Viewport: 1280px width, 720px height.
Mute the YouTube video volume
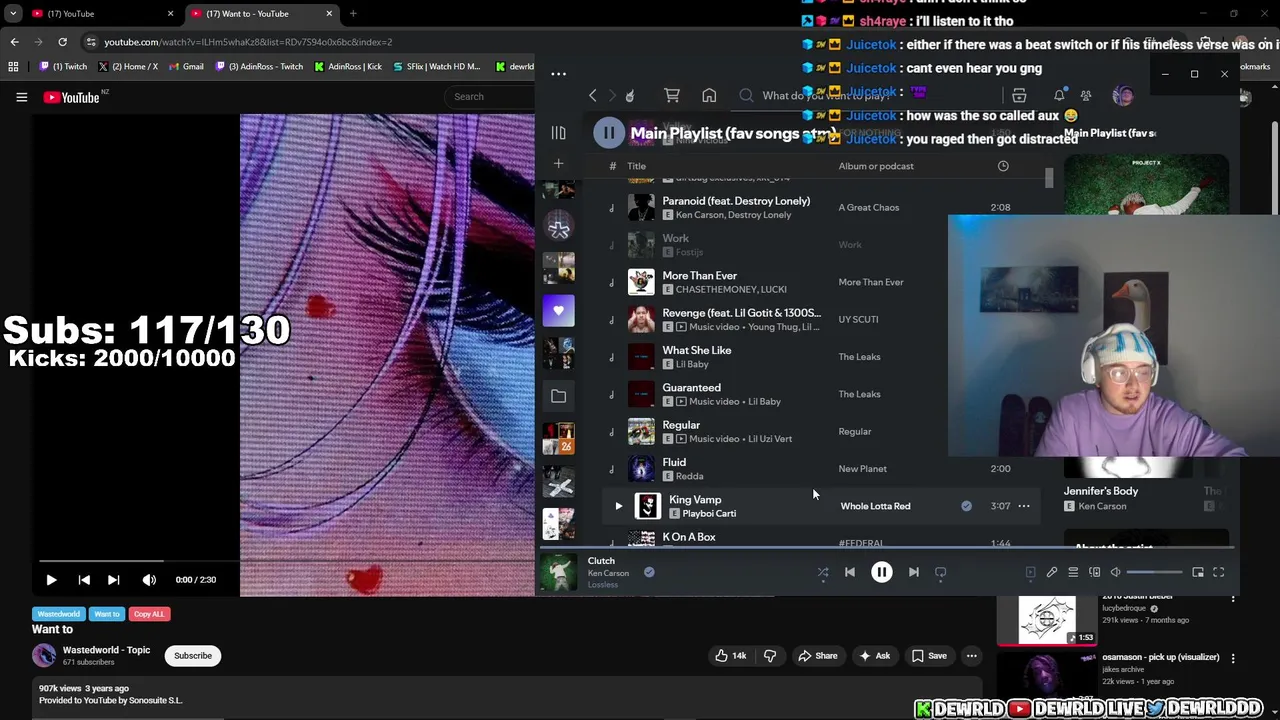(149, 580)
